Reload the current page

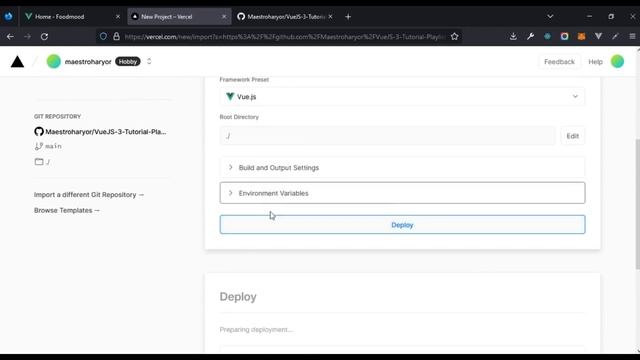44,37
